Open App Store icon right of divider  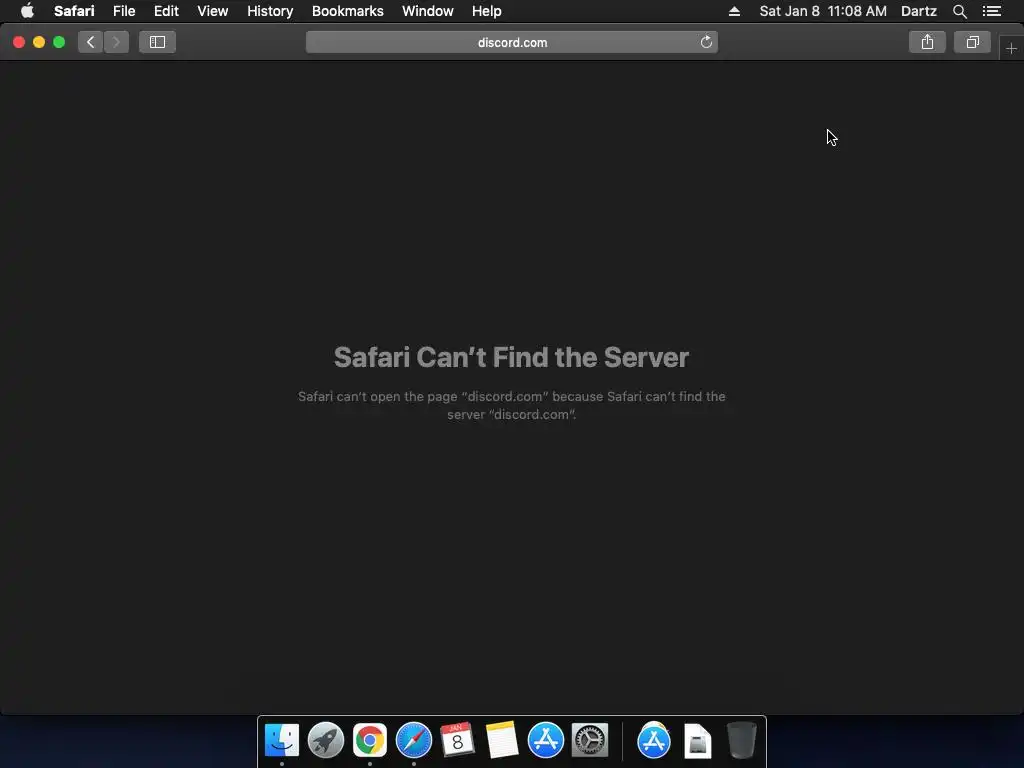pyautogui.click(x=654, y=740)
